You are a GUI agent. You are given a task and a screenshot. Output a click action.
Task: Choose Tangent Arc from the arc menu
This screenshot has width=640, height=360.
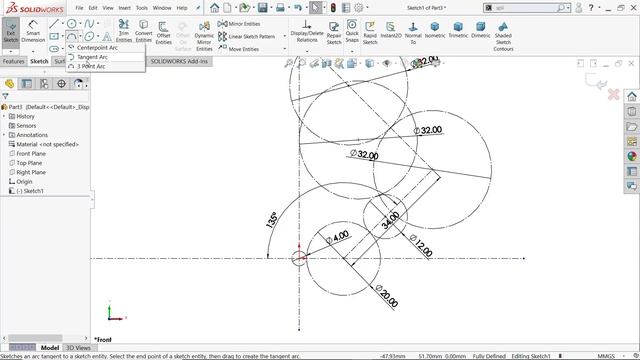point(106,57)
